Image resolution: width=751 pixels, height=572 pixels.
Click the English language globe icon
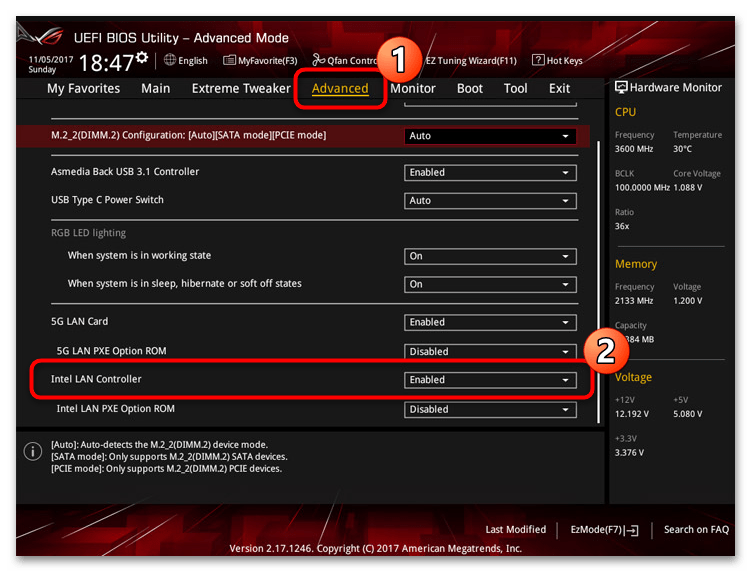tap(170, 60)
